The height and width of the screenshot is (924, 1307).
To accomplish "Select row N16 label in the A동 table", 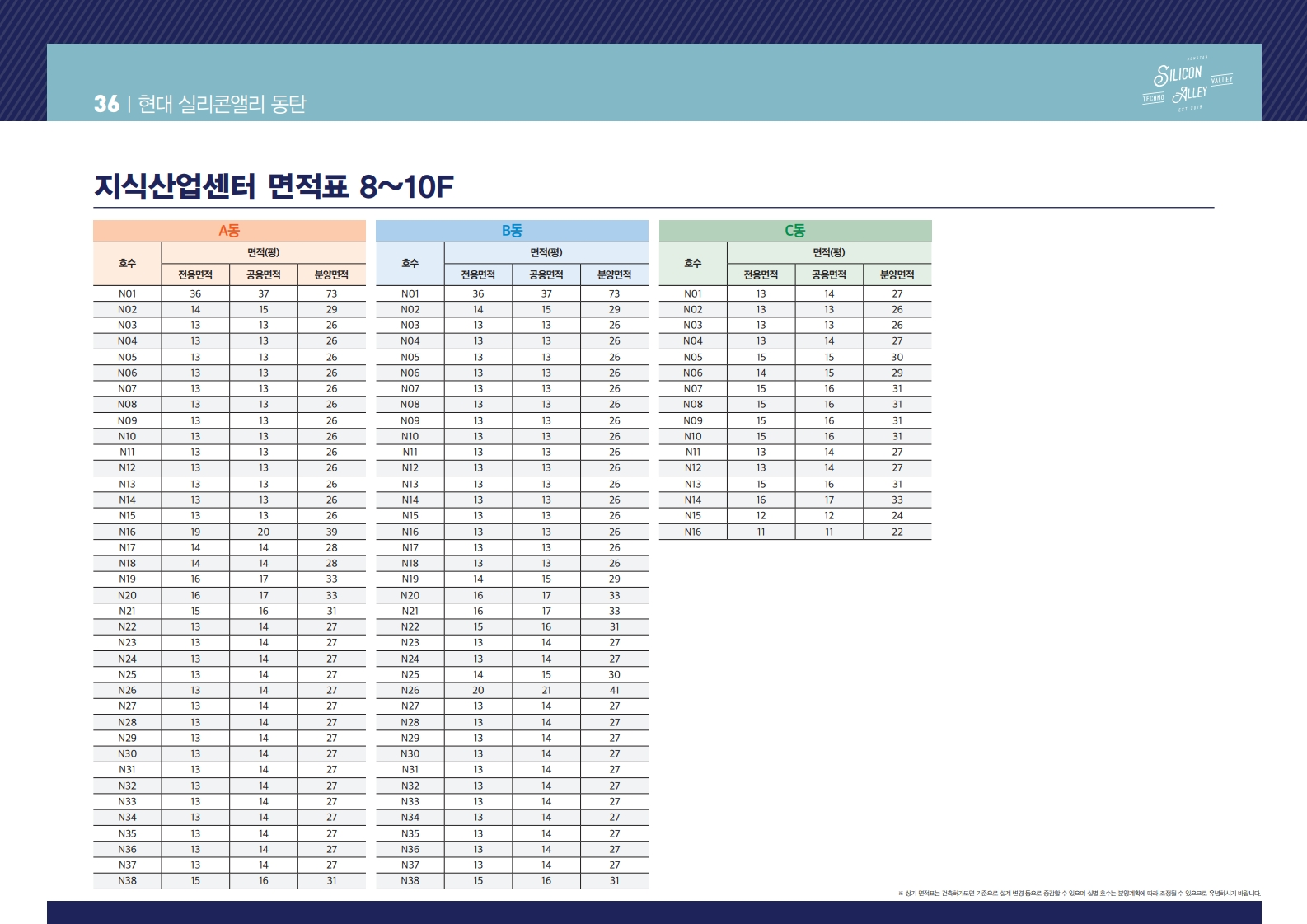I will [127, 532].
